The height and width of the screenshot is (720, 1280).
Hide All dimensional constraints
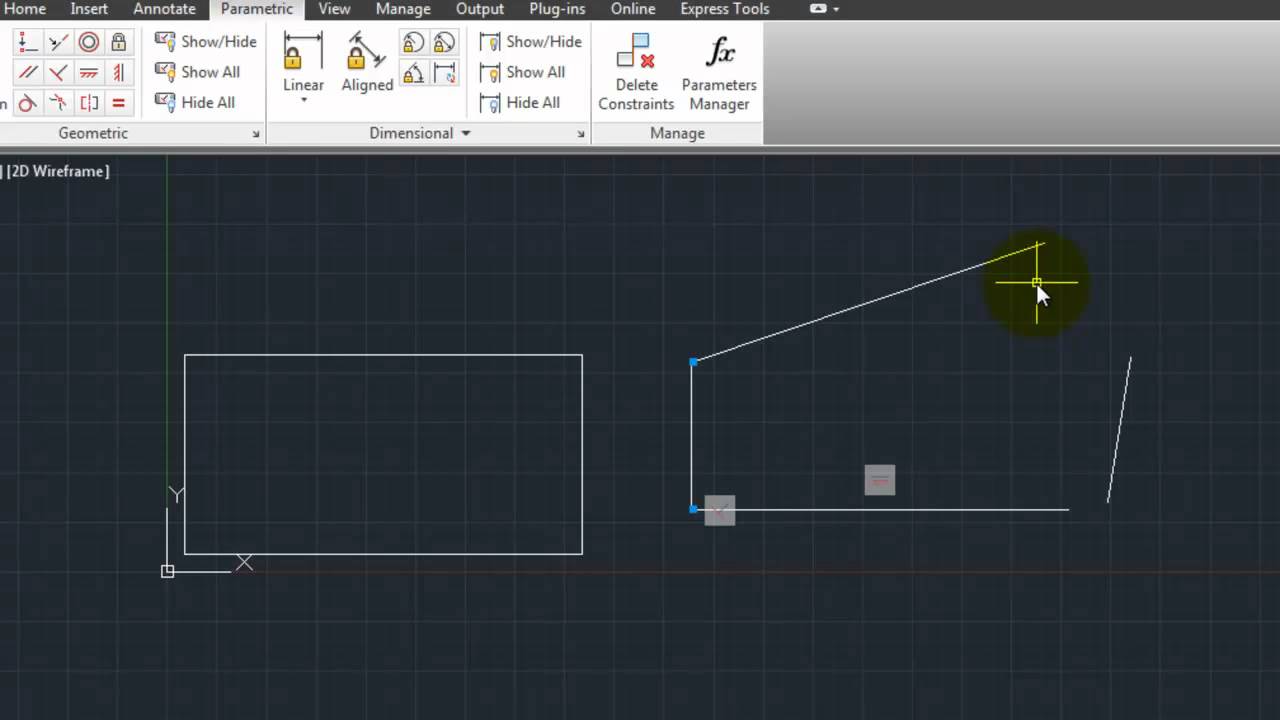(520, 102)
